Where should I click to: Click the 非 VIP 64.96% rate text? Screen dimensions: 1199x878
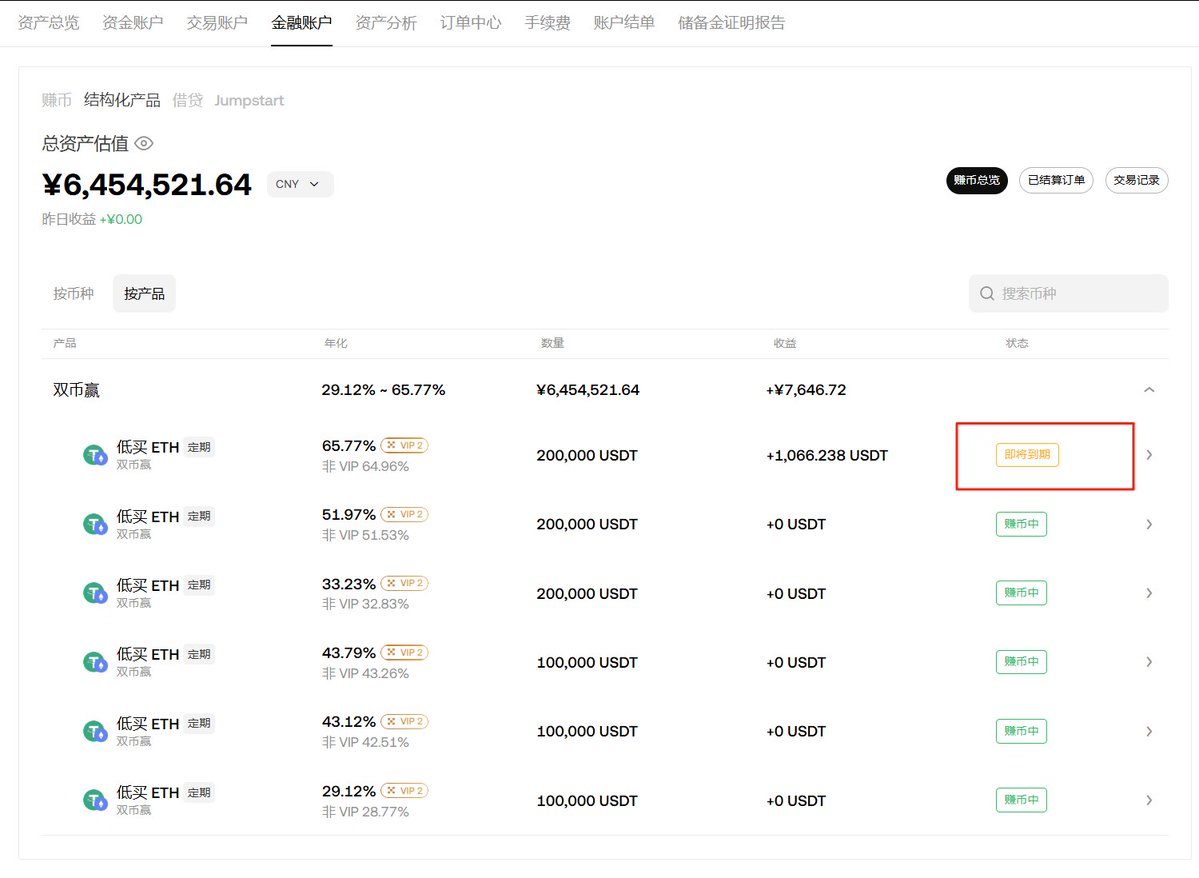[x=366, y=467]
